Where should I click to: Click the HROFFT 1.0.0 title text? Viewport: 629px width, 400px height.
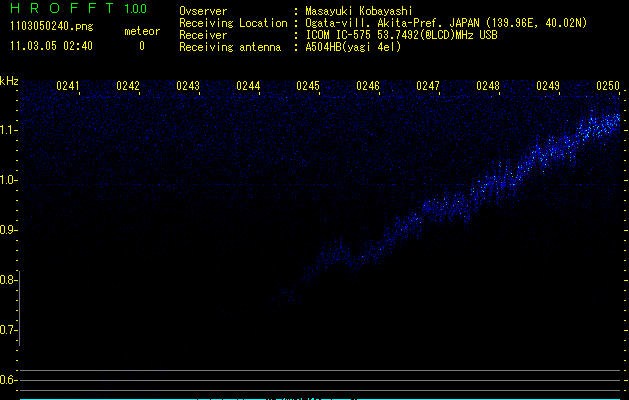[79, 8]
